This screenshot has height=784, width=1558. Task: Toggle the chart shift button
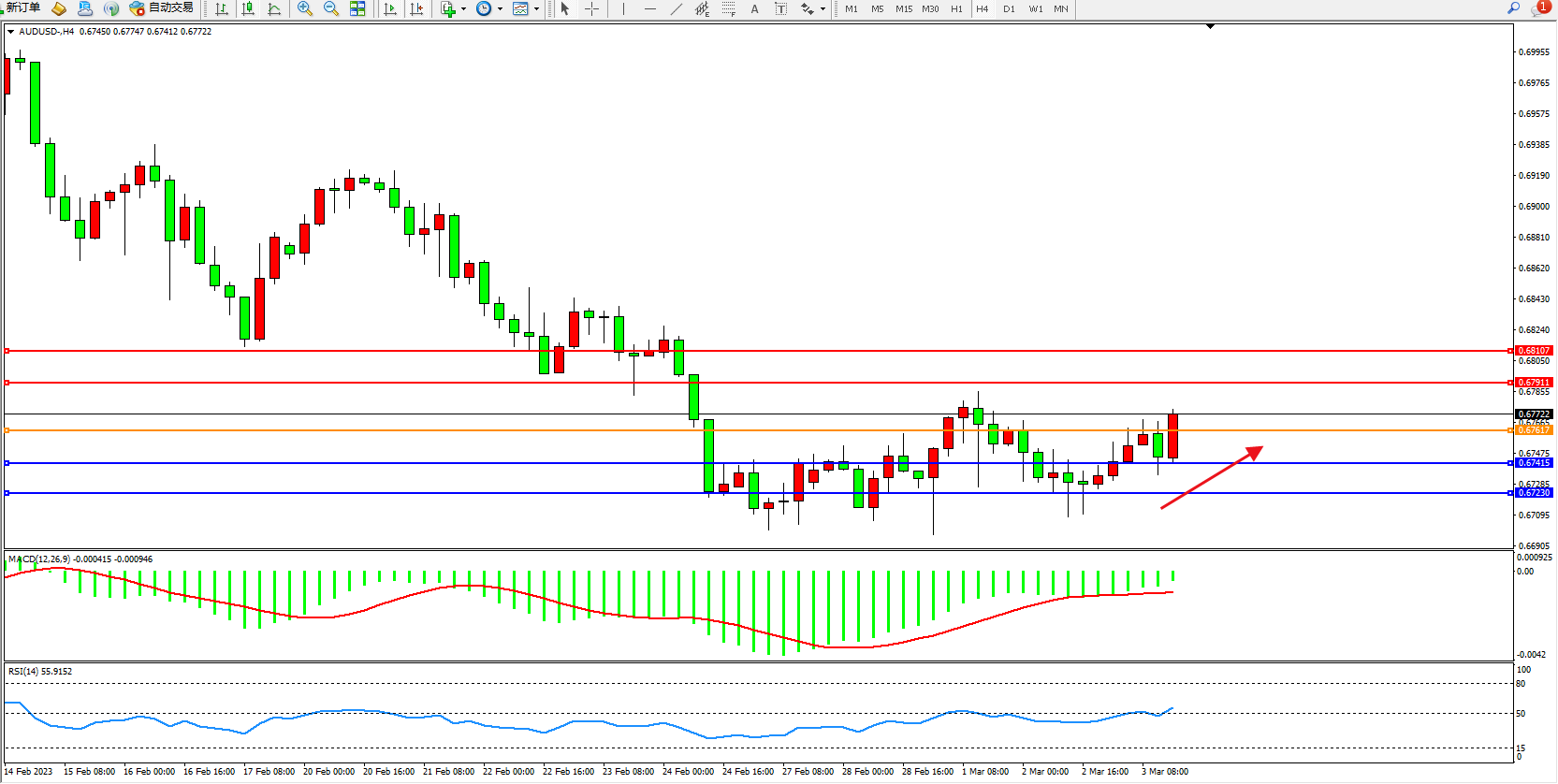pyautogui.click(x=416, y=8)
